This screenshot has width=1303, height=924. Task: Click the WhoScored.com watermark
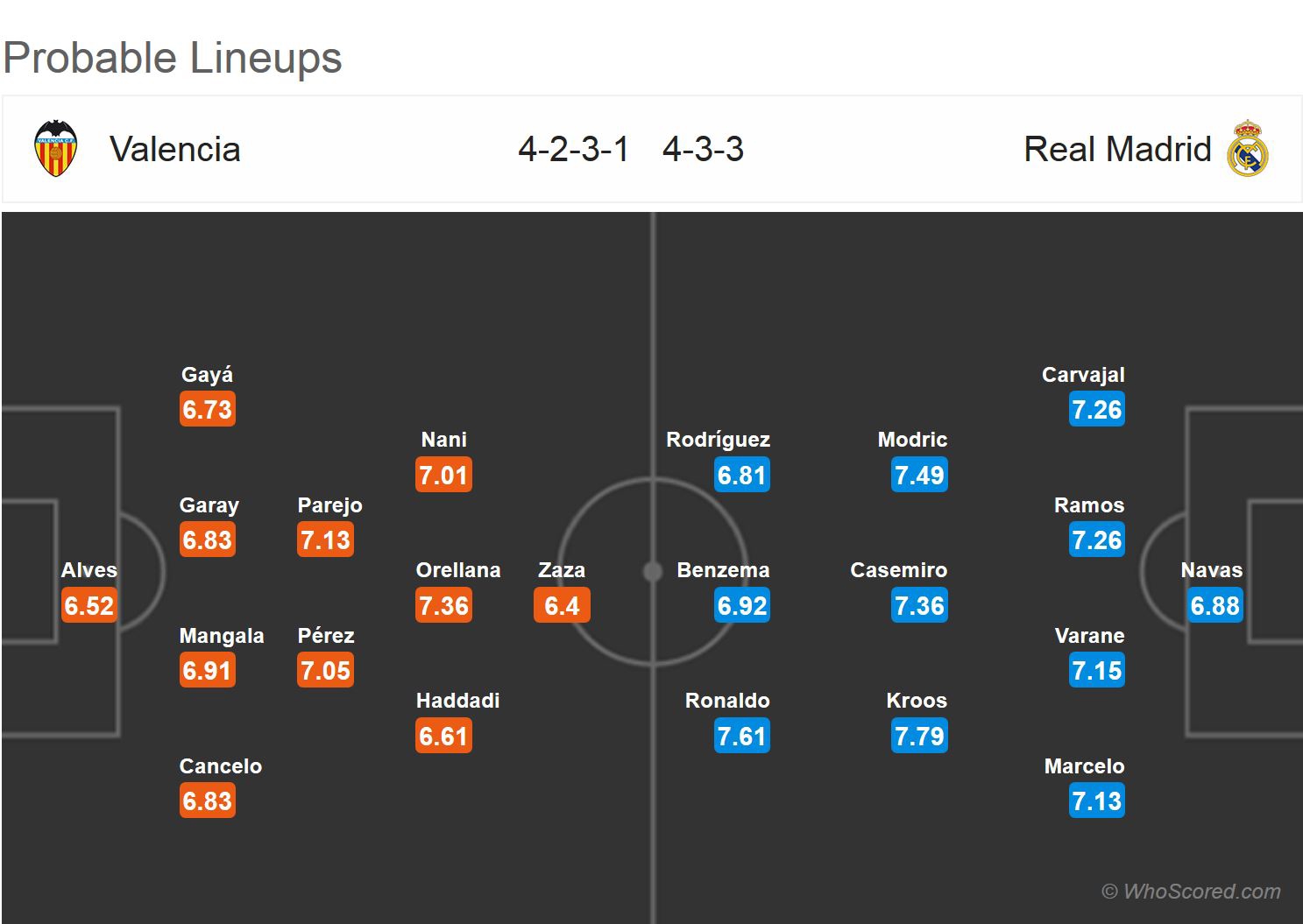pyautogui.click(x=1192, y=892)
